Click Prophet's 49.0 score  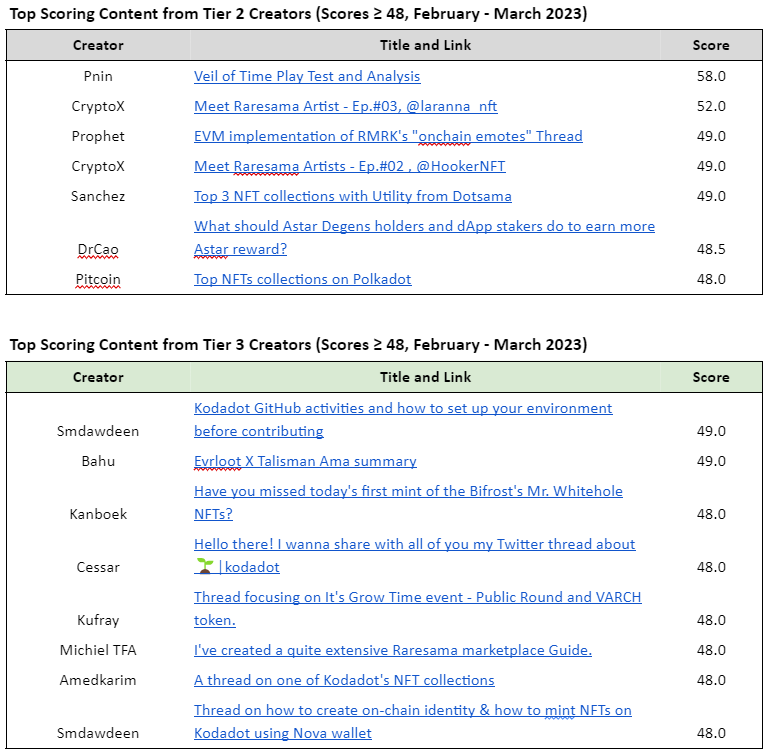coord(711,136)
